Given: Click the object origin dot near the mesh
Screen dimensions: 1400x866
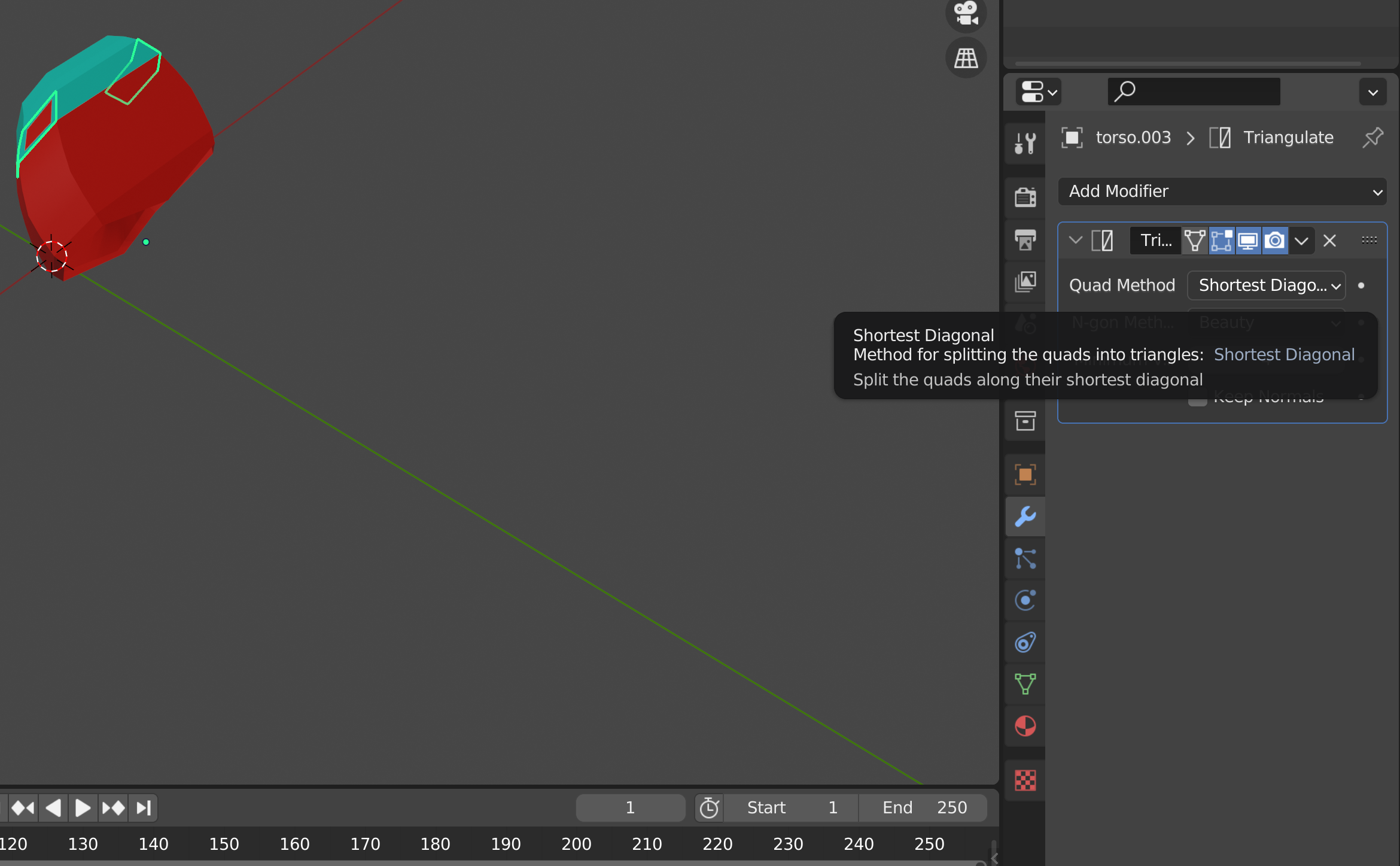Looking at the screenshot, I should pyautogui.click(x=146, y=242).
